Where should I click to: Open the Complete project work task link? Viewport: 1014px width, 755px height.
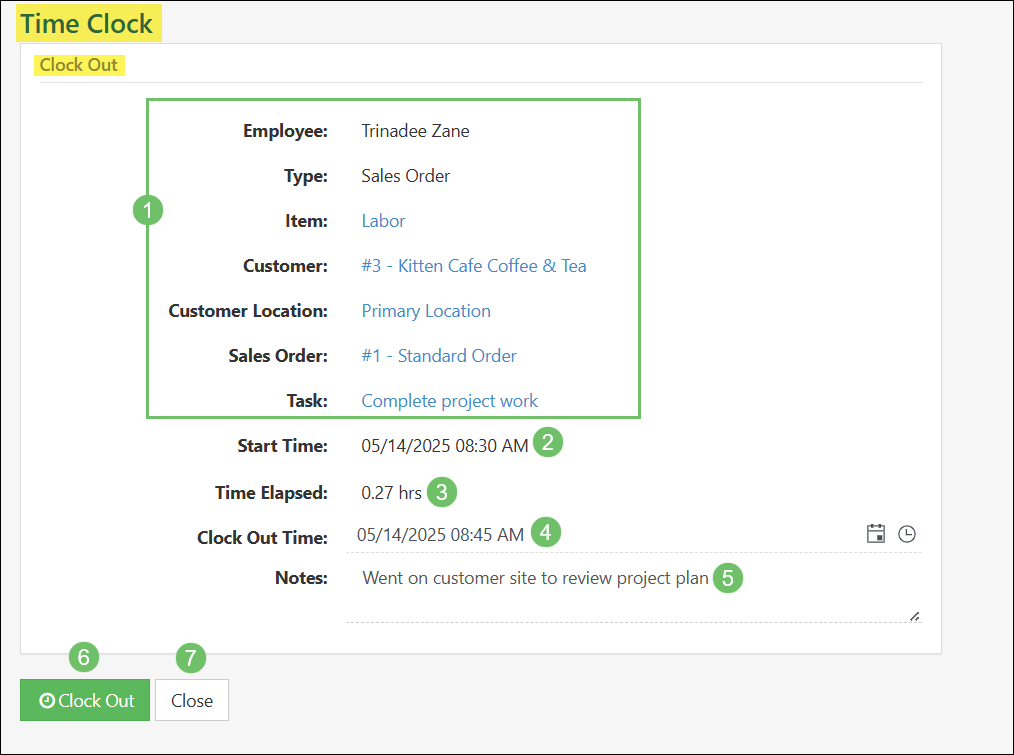pos(449,401)
